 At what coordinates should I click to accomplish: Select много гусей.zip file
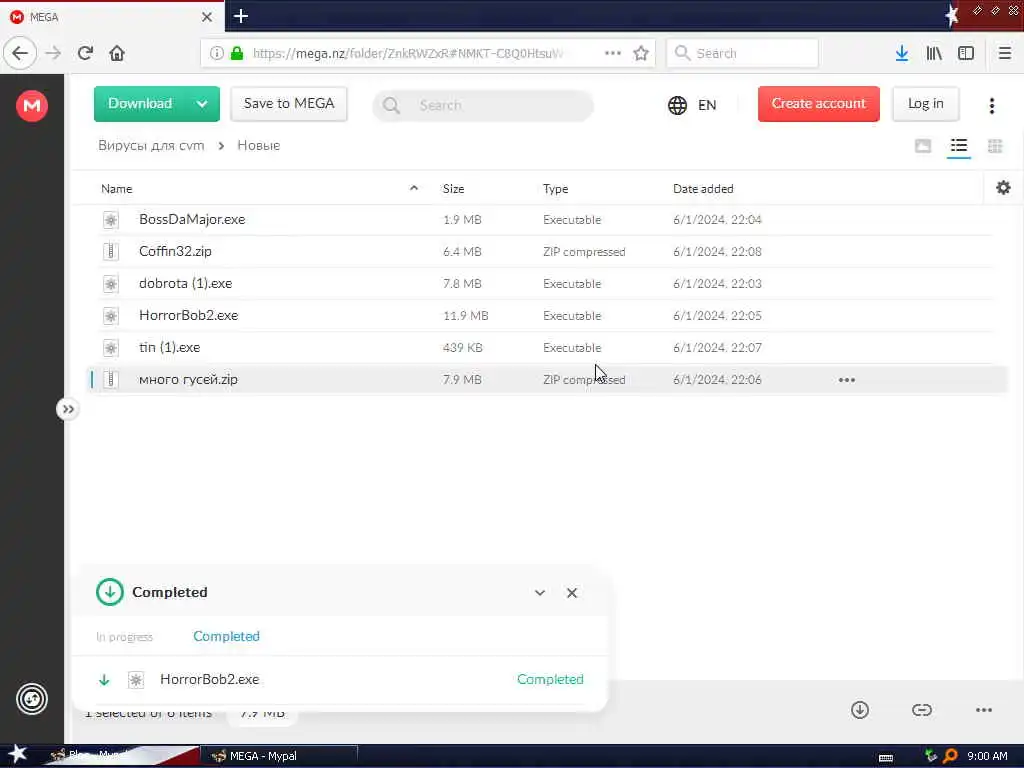click(x=188, y=379)
